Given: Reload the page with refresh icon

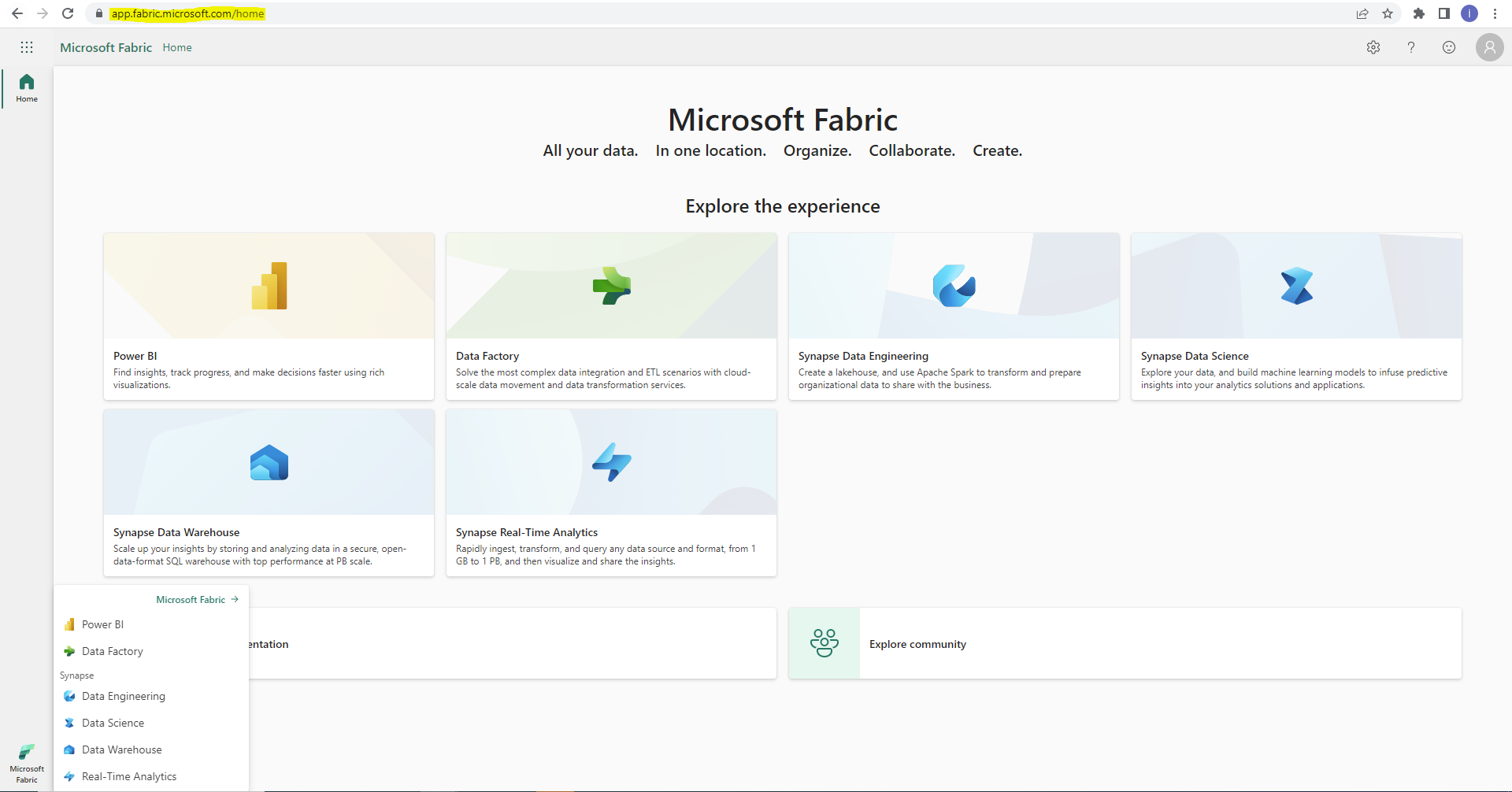Looking at the screenshot, I should pyautogui.click(x=68, y=13).
